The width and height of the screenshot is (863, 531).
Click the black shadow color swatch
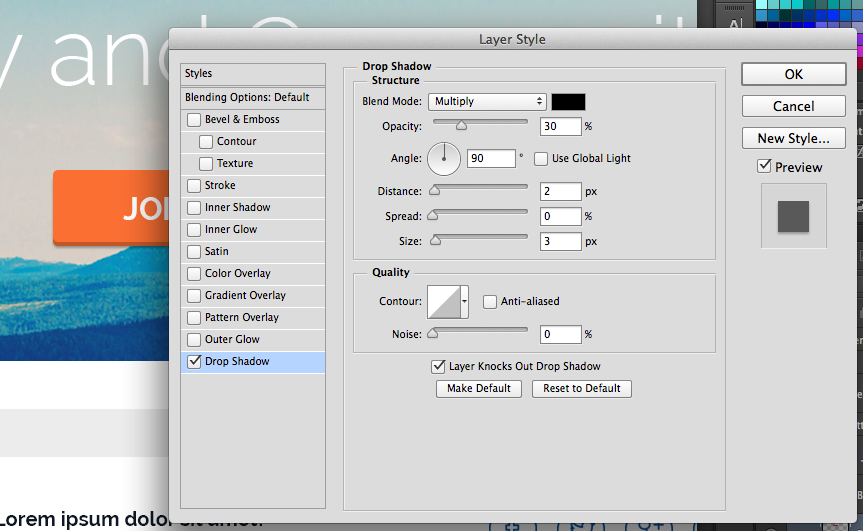[x=568, y=101]
